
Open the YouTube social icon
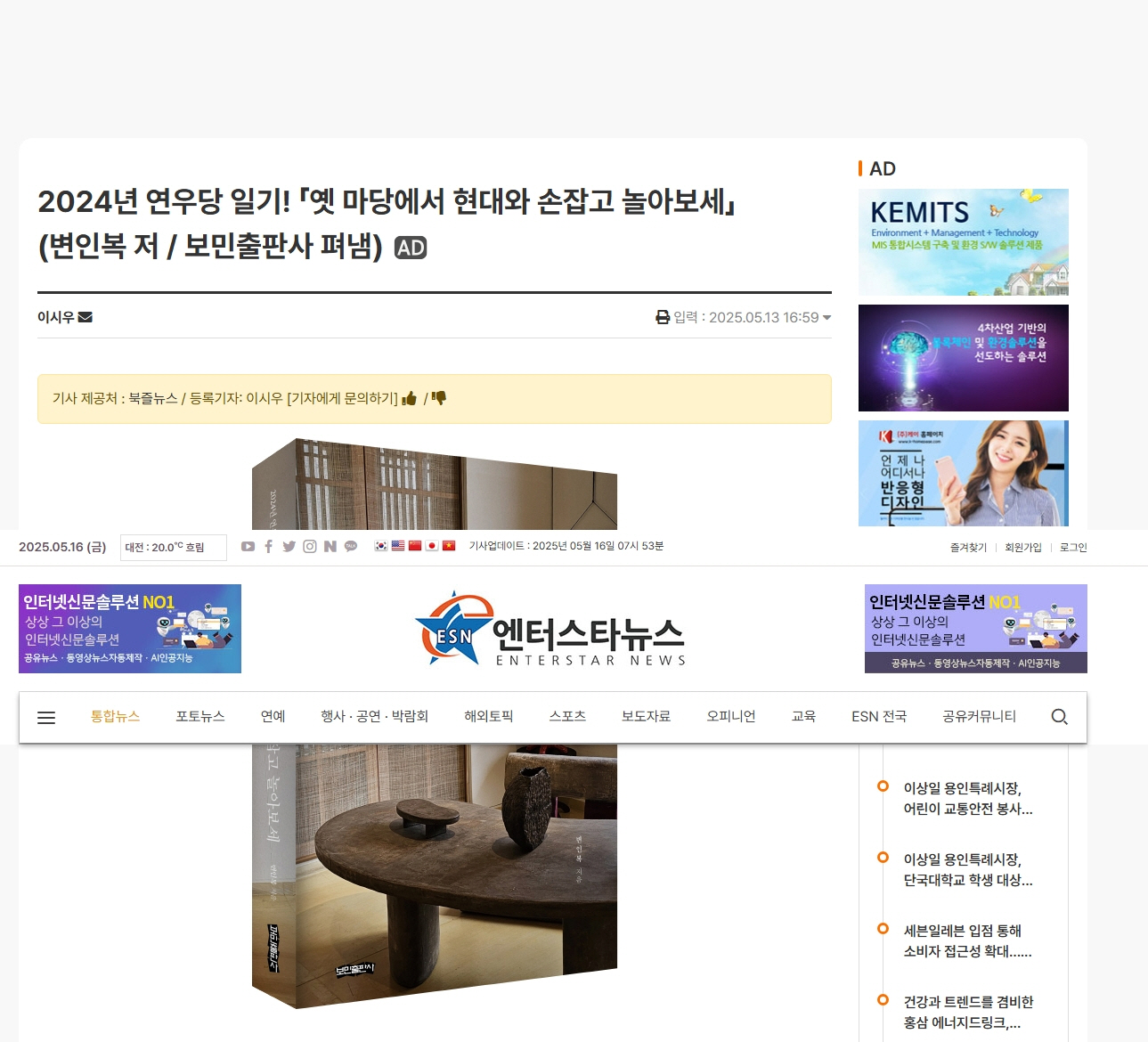pyautogui.click(x=248, y=547)
